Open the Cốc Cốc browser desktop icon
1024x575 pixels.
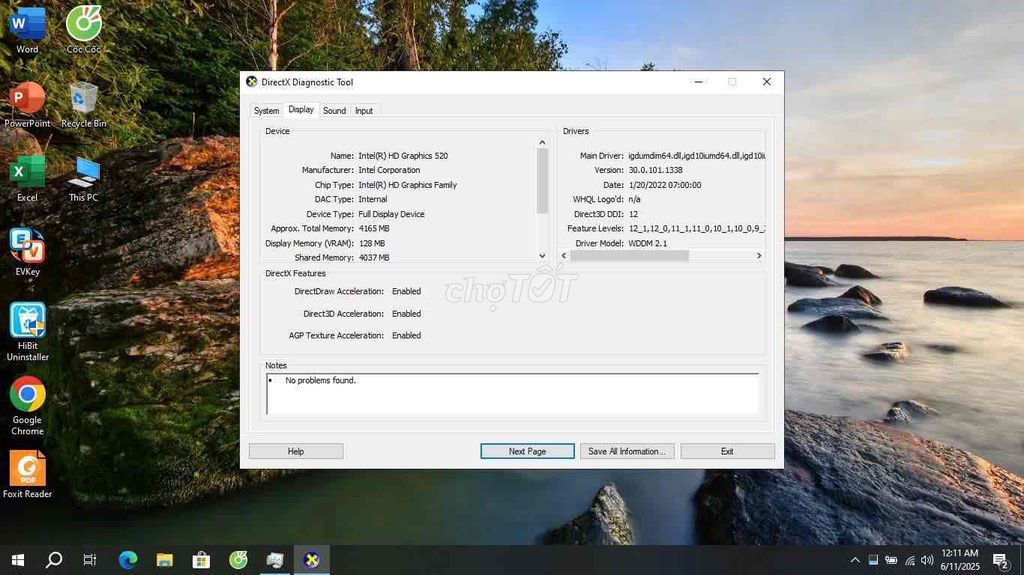[x=84, y=29]
